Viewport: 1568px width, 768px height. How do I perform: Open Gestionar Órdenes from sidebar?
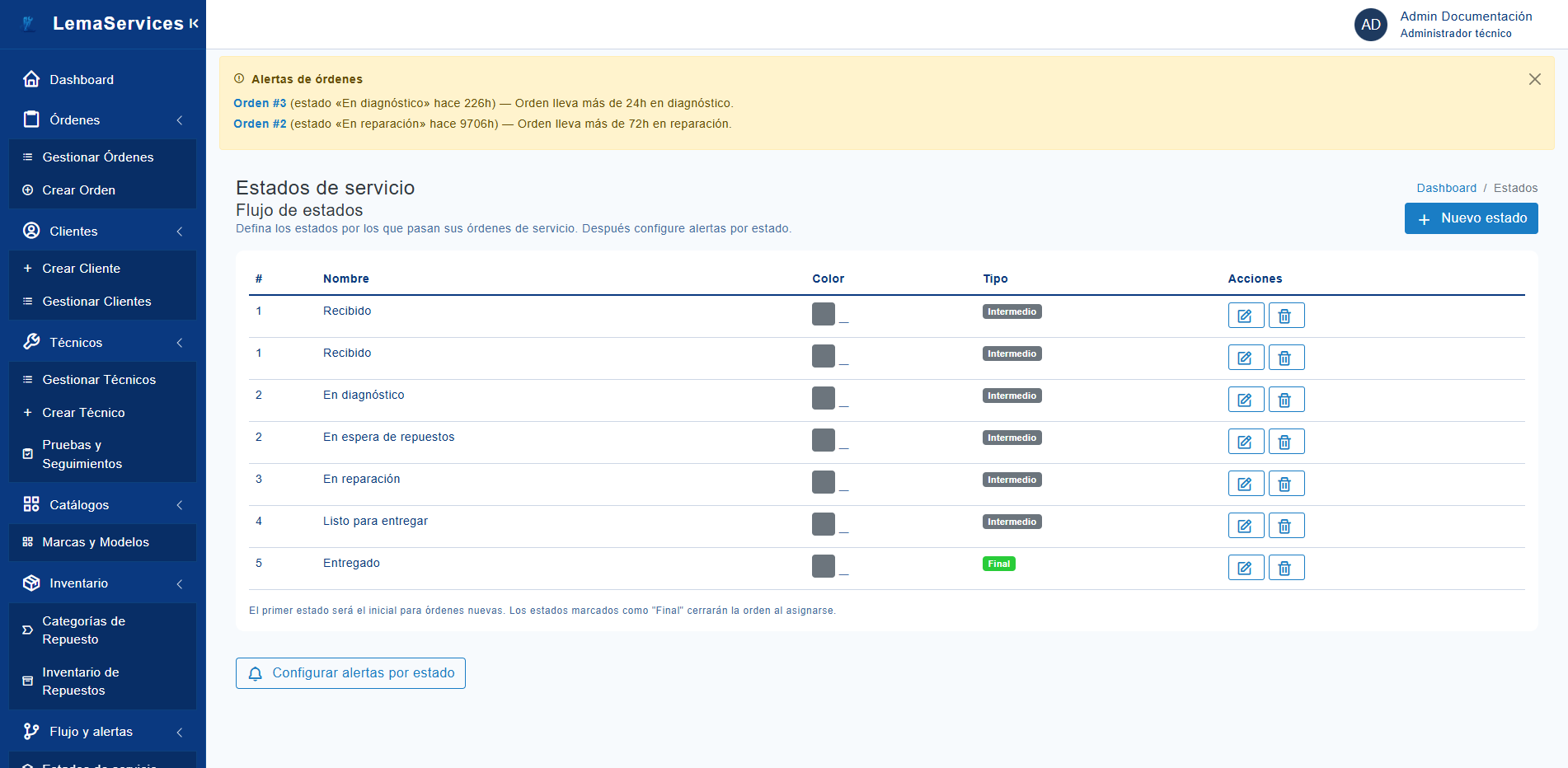(97, 157)
